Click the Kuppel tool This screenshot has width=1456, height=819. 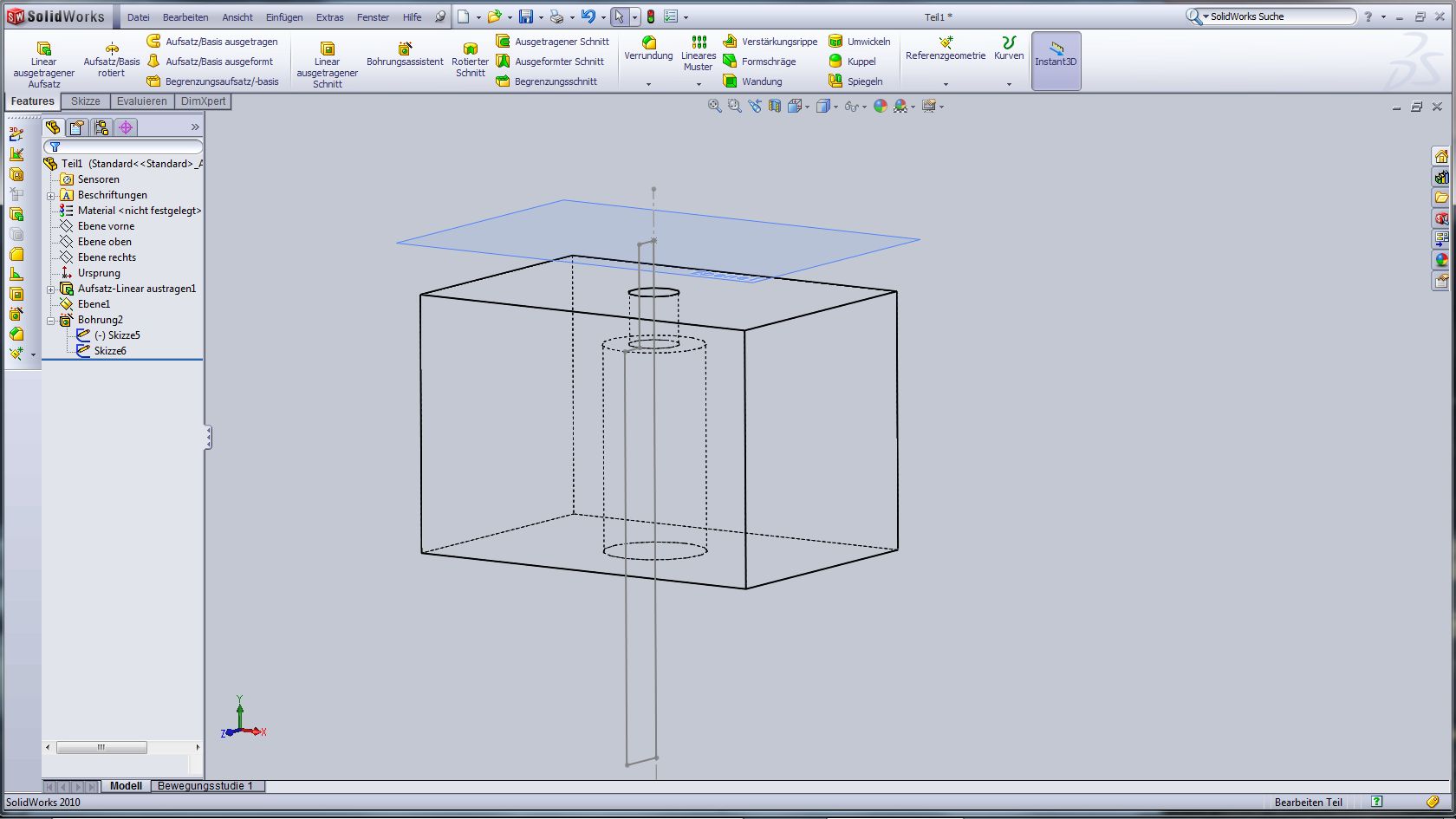pyautogui.click(x=852, y=62)
